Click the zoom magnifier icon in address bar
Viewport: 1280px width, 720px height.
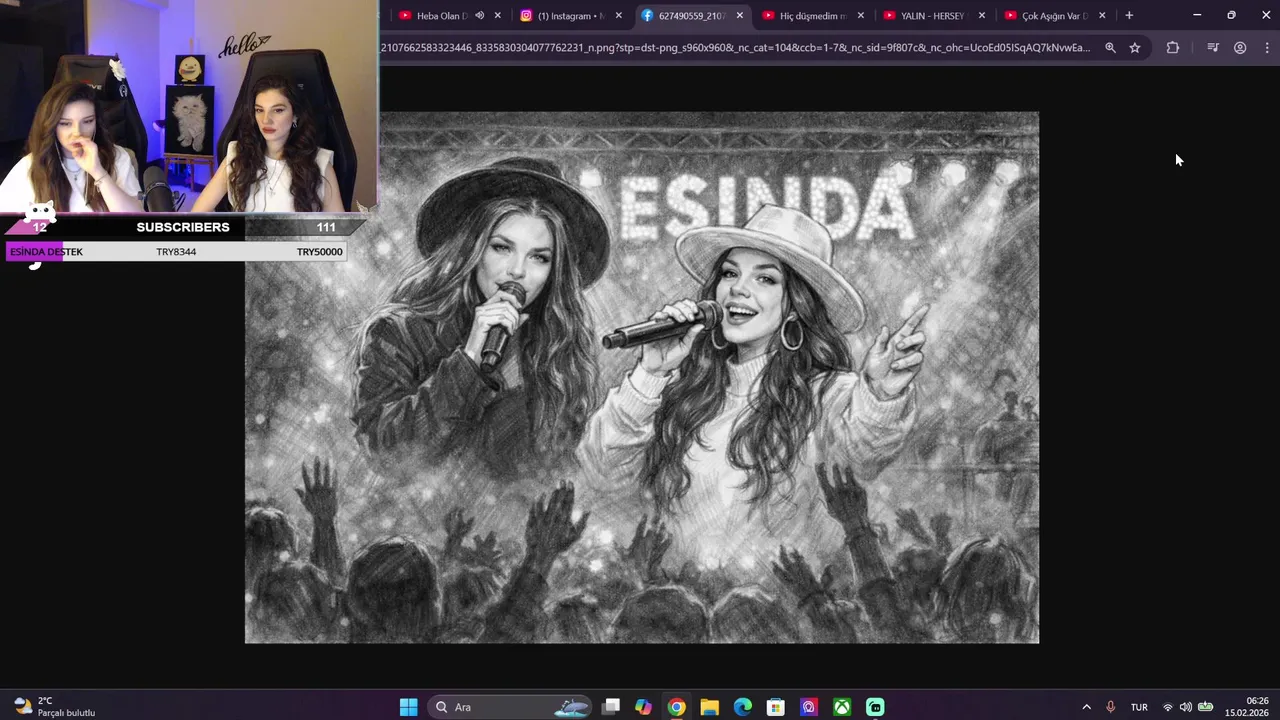(1110, 48)
